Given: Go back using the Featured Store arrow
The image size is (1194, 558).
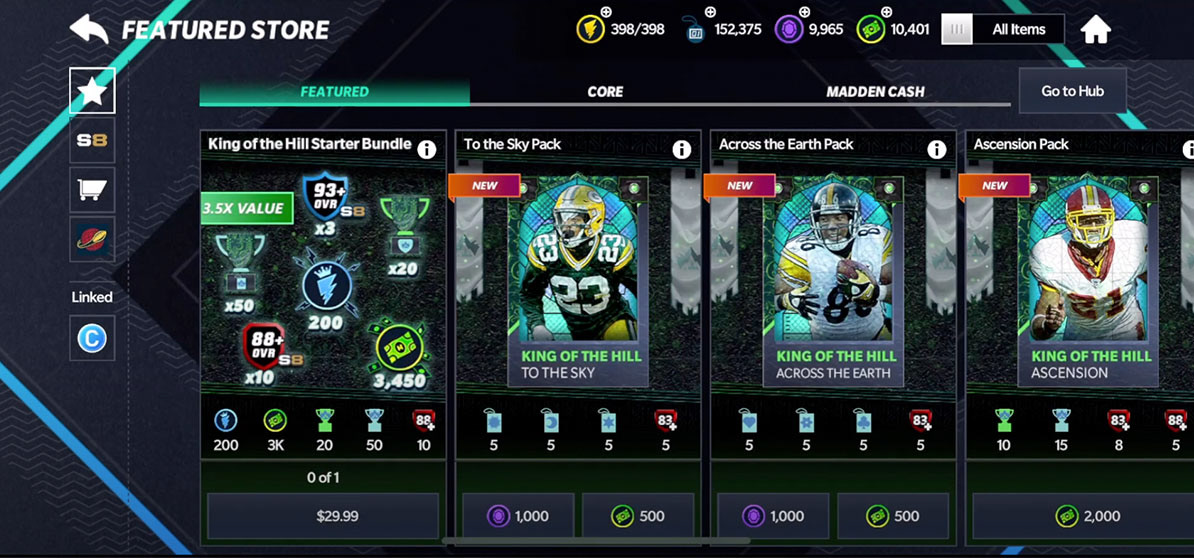Looking at the screenshot, I should pos(90,29).
